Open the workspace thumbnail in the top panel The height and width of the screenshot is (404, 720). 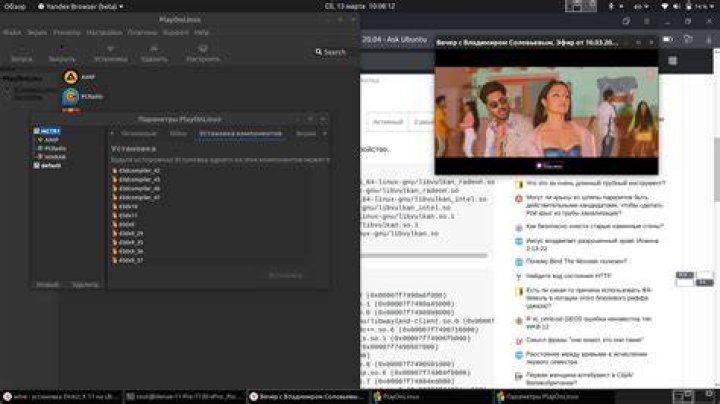tap(581, 6)
